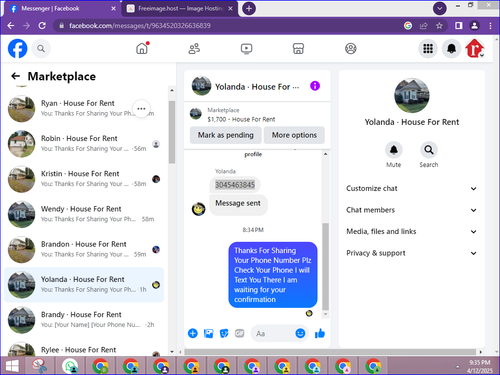The image size is (500, 375).
Task: Open tab search dropdown arrow
Action: point(440,9)
